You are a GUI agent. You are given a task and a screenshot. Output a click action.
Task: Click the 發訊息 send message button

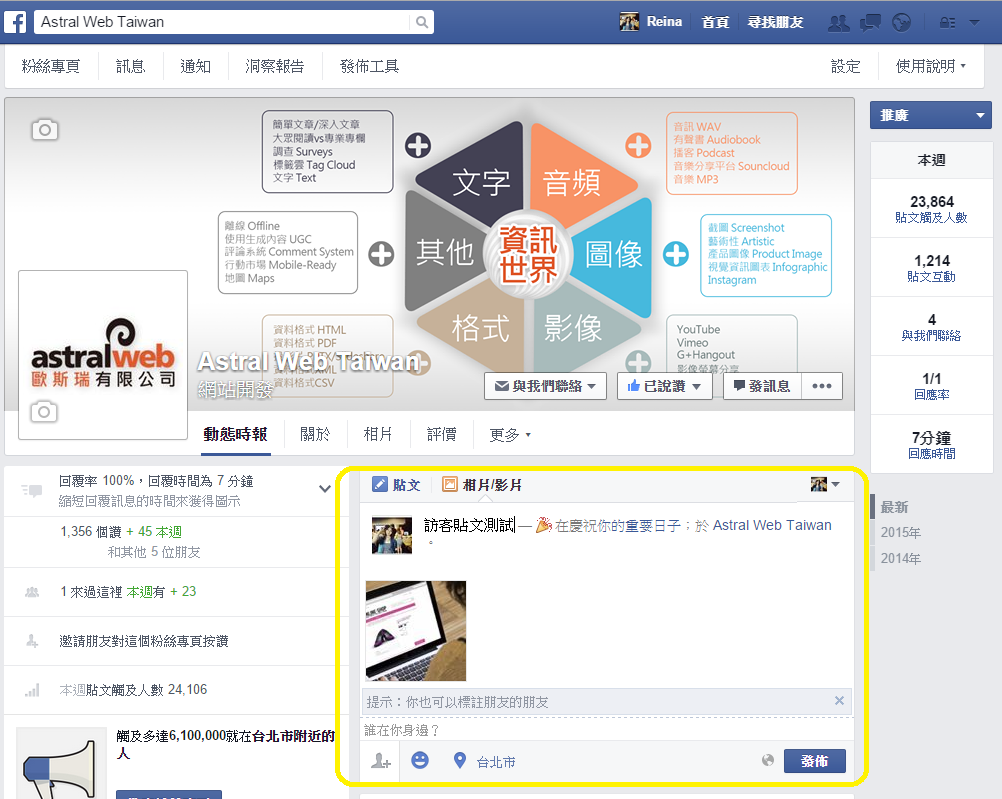point(762,386)
